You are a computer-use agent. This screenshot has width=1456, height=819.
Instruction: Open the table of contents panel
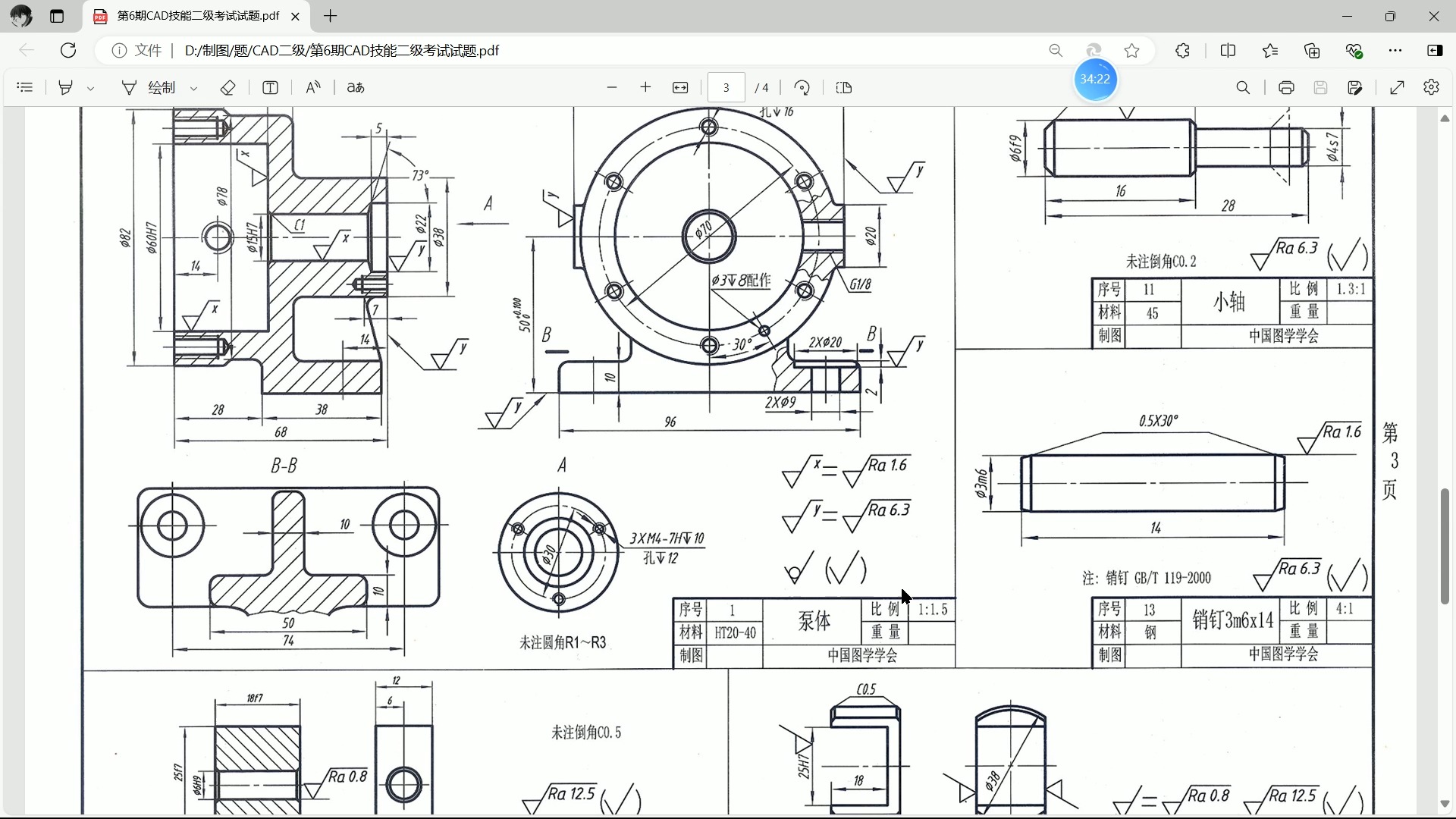click(25, 87)
